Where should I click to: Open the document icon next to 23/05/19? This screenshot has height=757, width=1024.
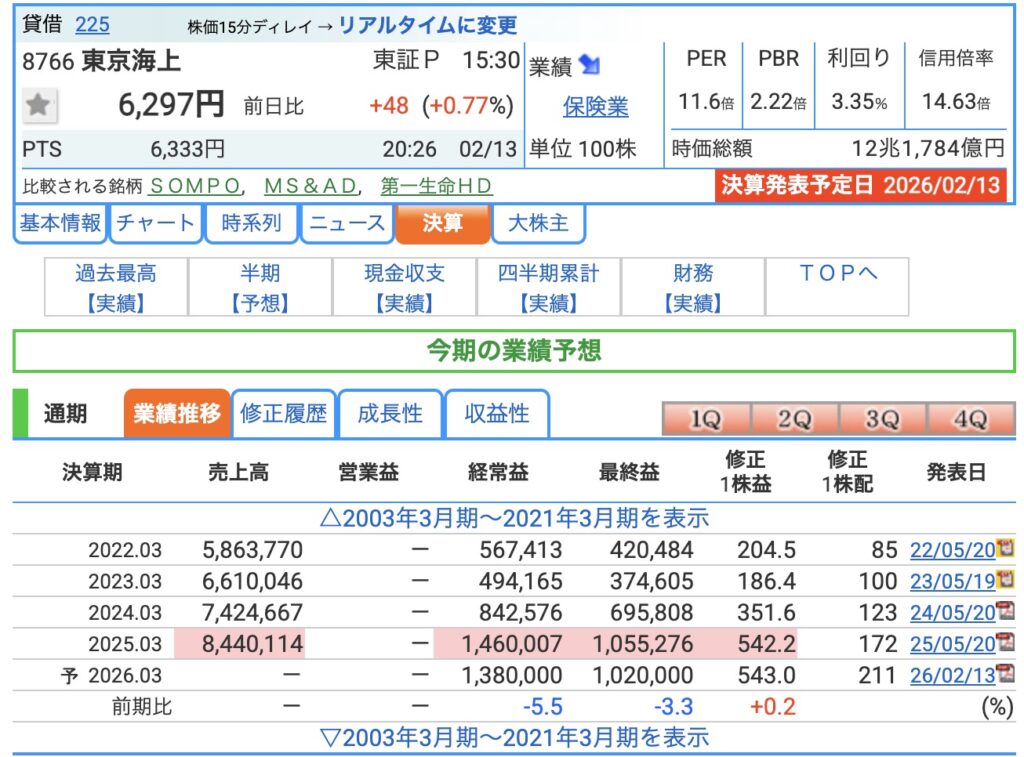click(x=1006, y=580)
